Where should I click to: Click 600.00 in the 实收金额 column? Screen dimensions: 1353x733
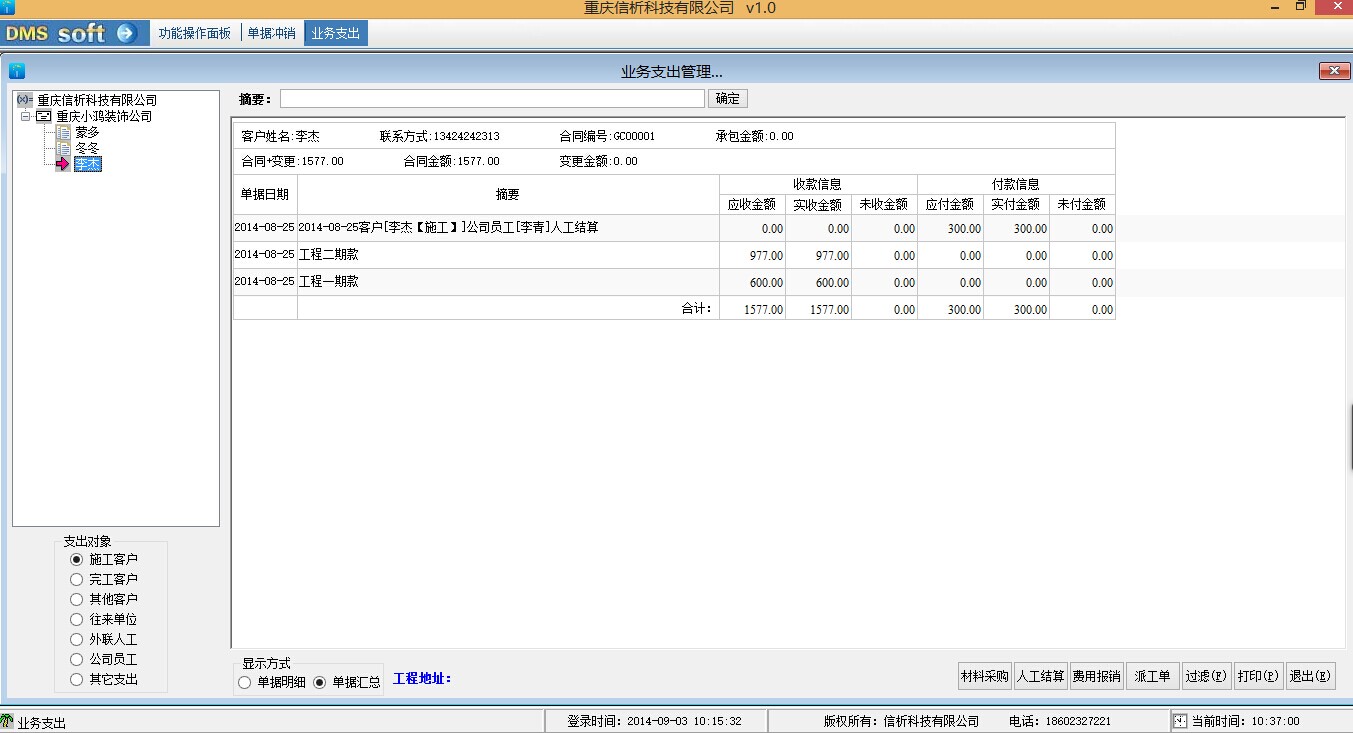(832, 283)
